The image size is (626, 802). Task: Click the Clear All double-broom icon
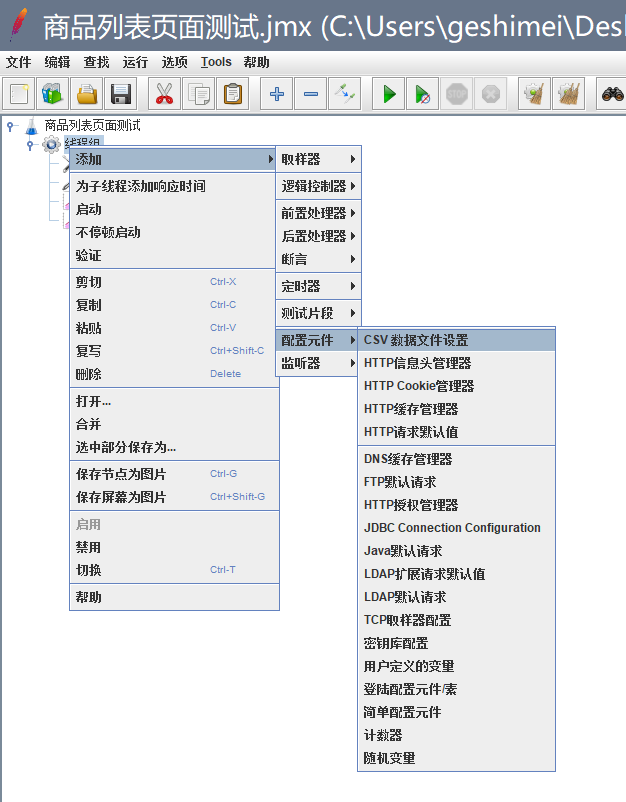569,94
